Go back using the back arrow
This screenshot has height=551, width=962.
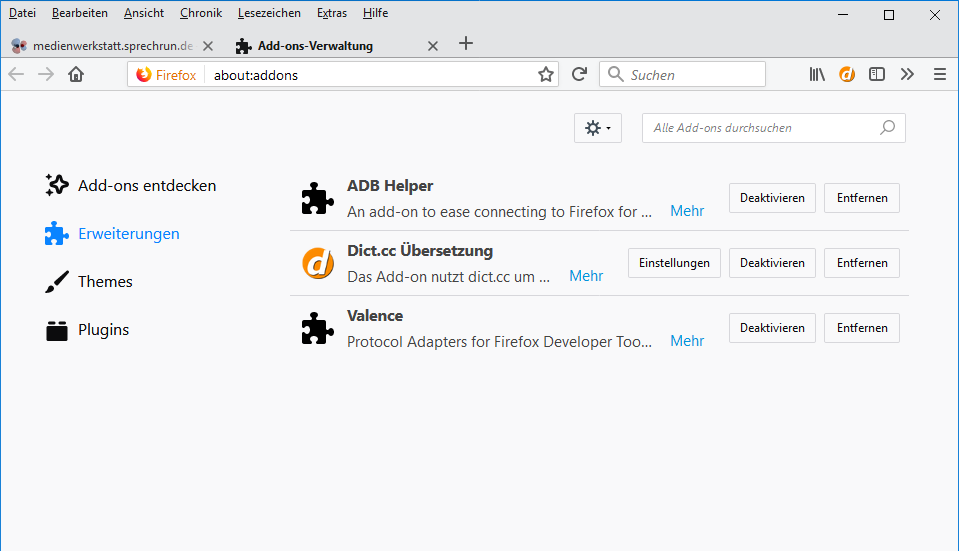(x=17, y=74)
